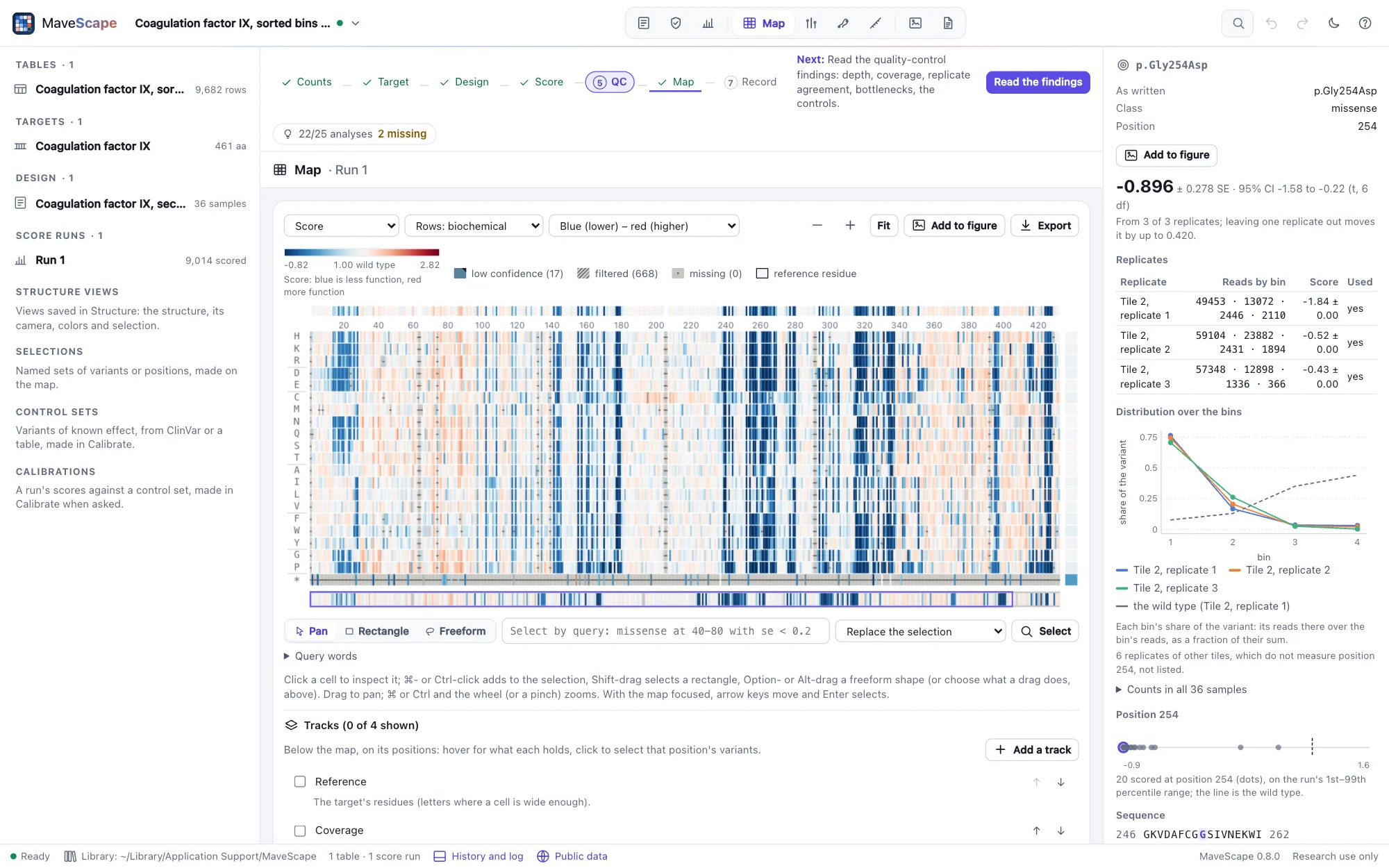Open the shield quality-check icon
The width and height of the screenshot is (1389, 868).
tap(675, 24)
